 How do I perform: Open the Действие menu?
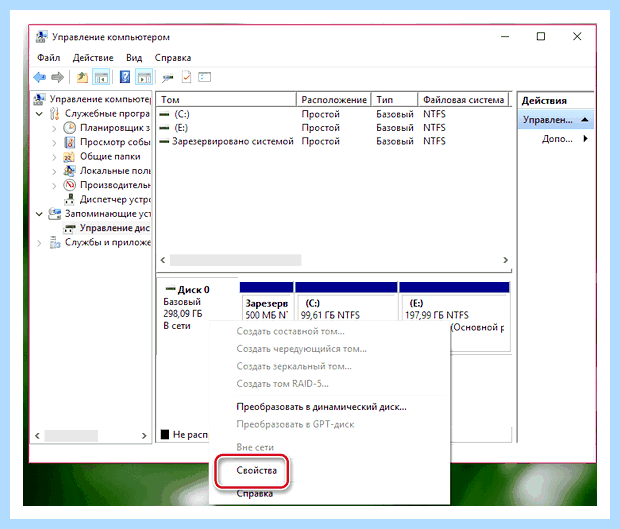point(93,58)
